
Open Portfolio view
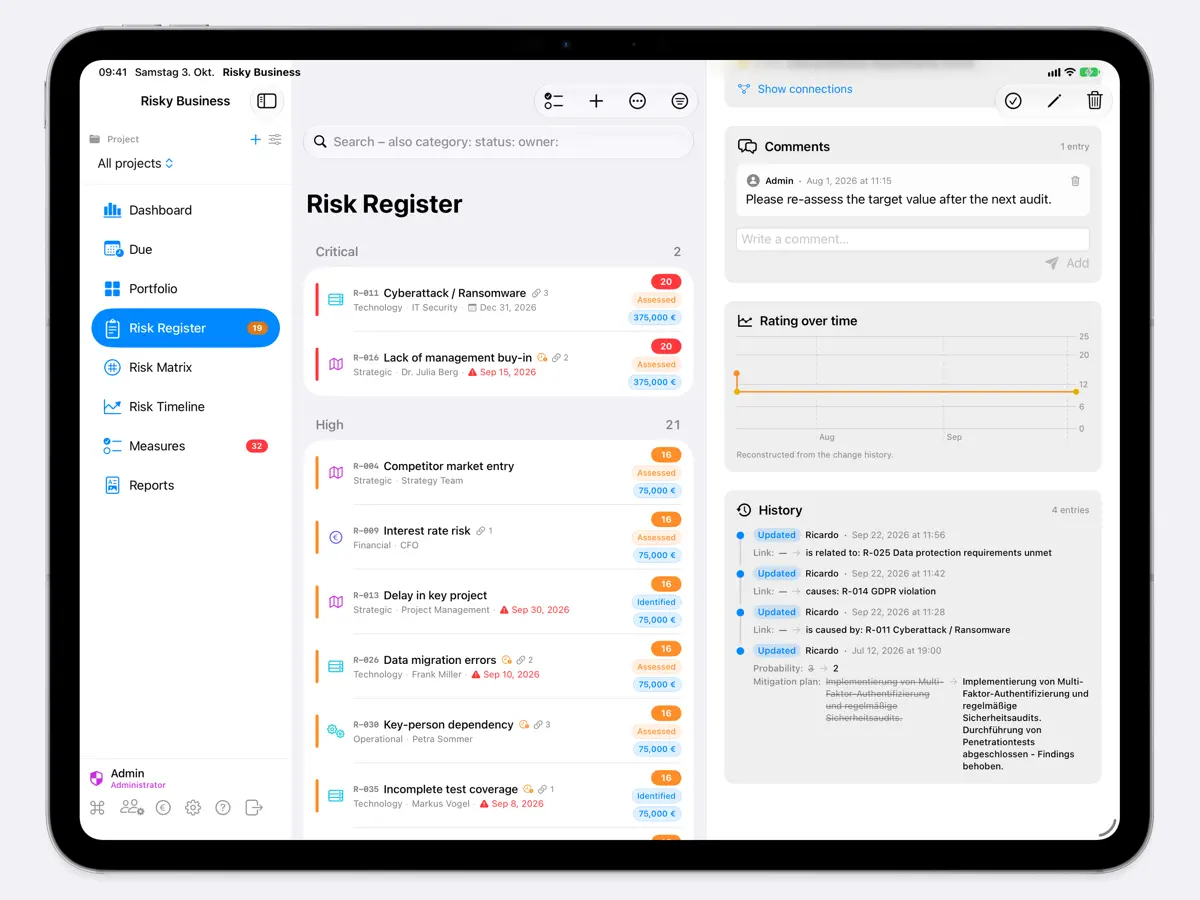click(x=185, y=289)
